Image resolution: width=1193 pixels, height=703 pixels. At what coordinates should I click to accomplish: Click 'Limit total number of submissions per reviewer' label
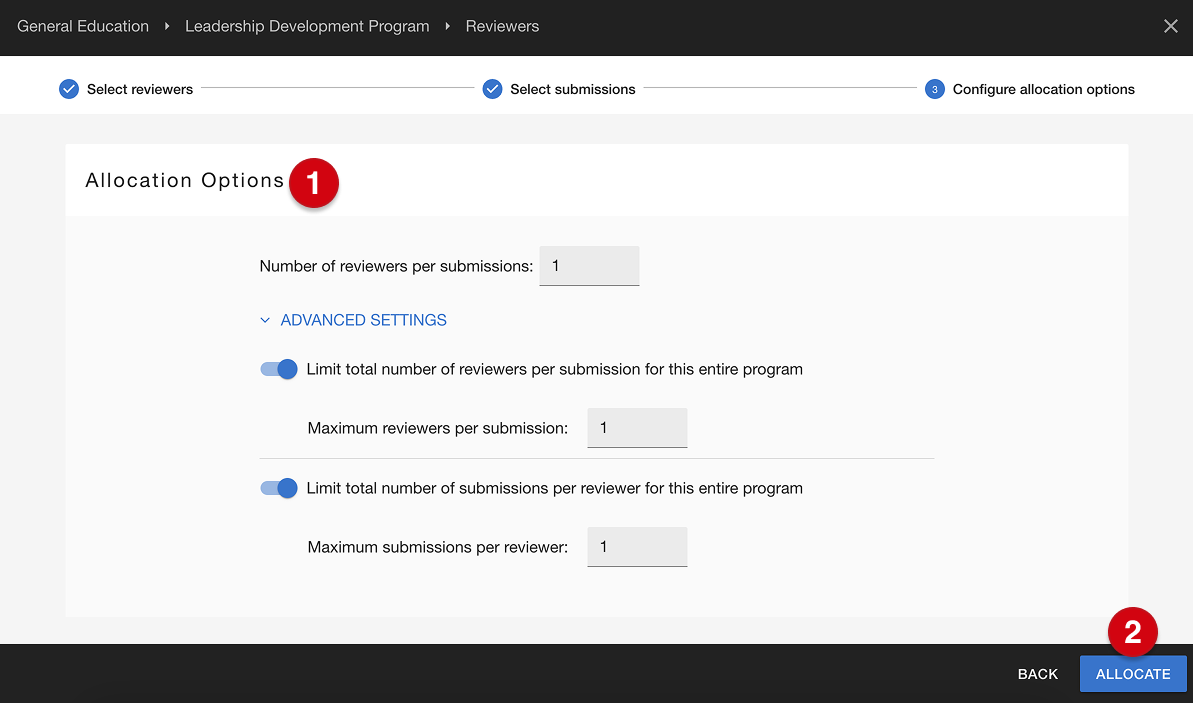[555, 488]
